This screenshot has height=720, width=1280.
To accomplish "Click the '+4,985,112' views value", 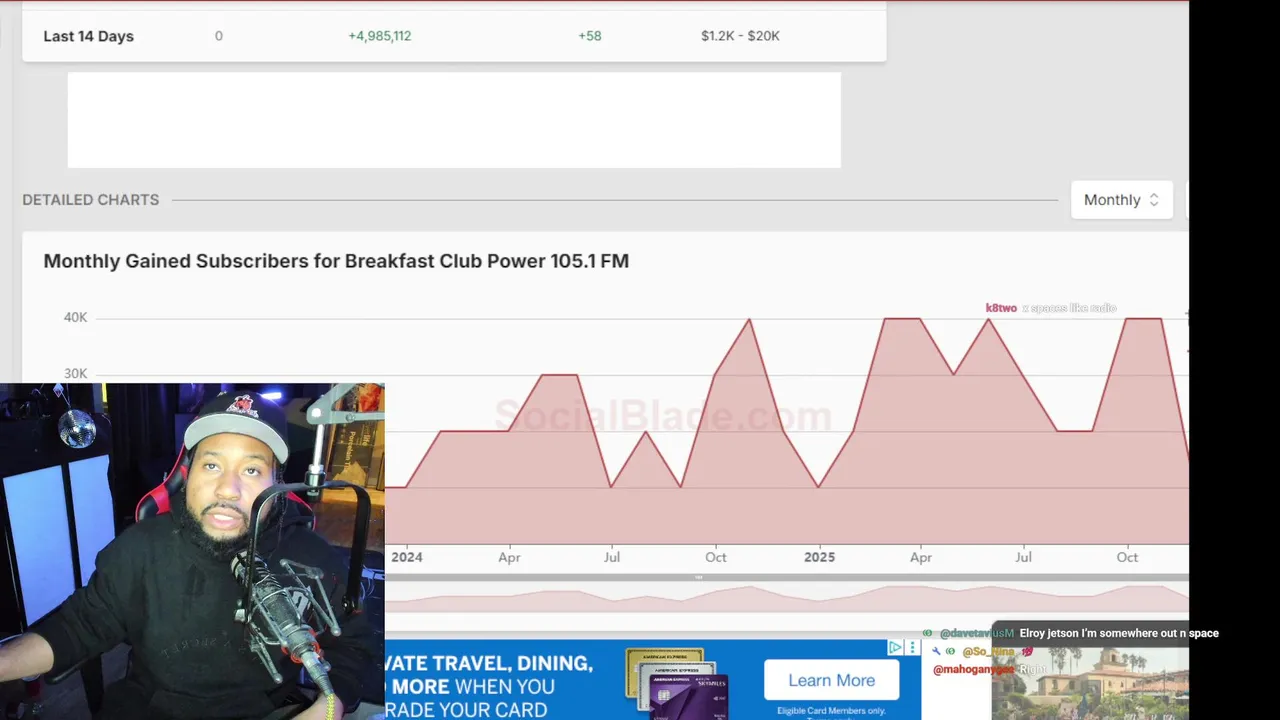I will 380,36.
